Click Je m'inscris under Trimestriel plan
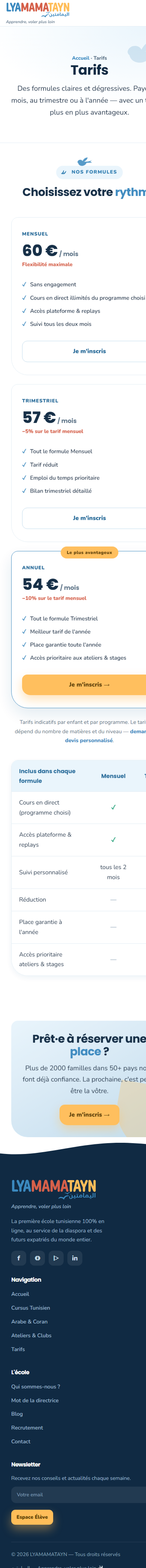 (89, 518)
